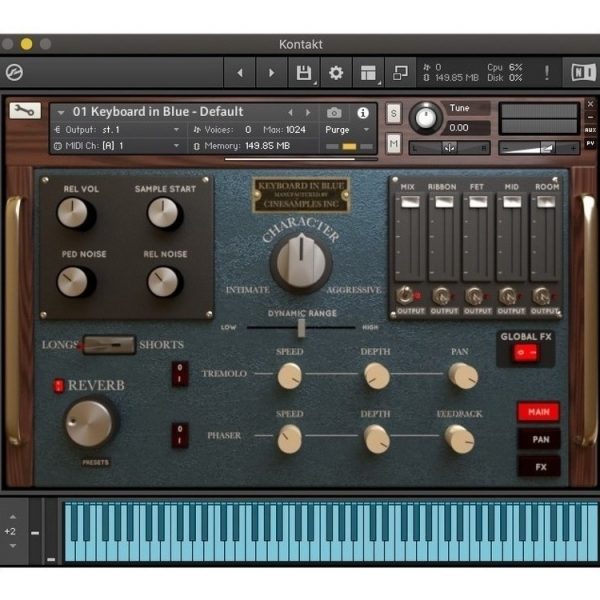Click the Character knob
The height and width of the screenshot is (600, 600).
[x=301, y=262]
